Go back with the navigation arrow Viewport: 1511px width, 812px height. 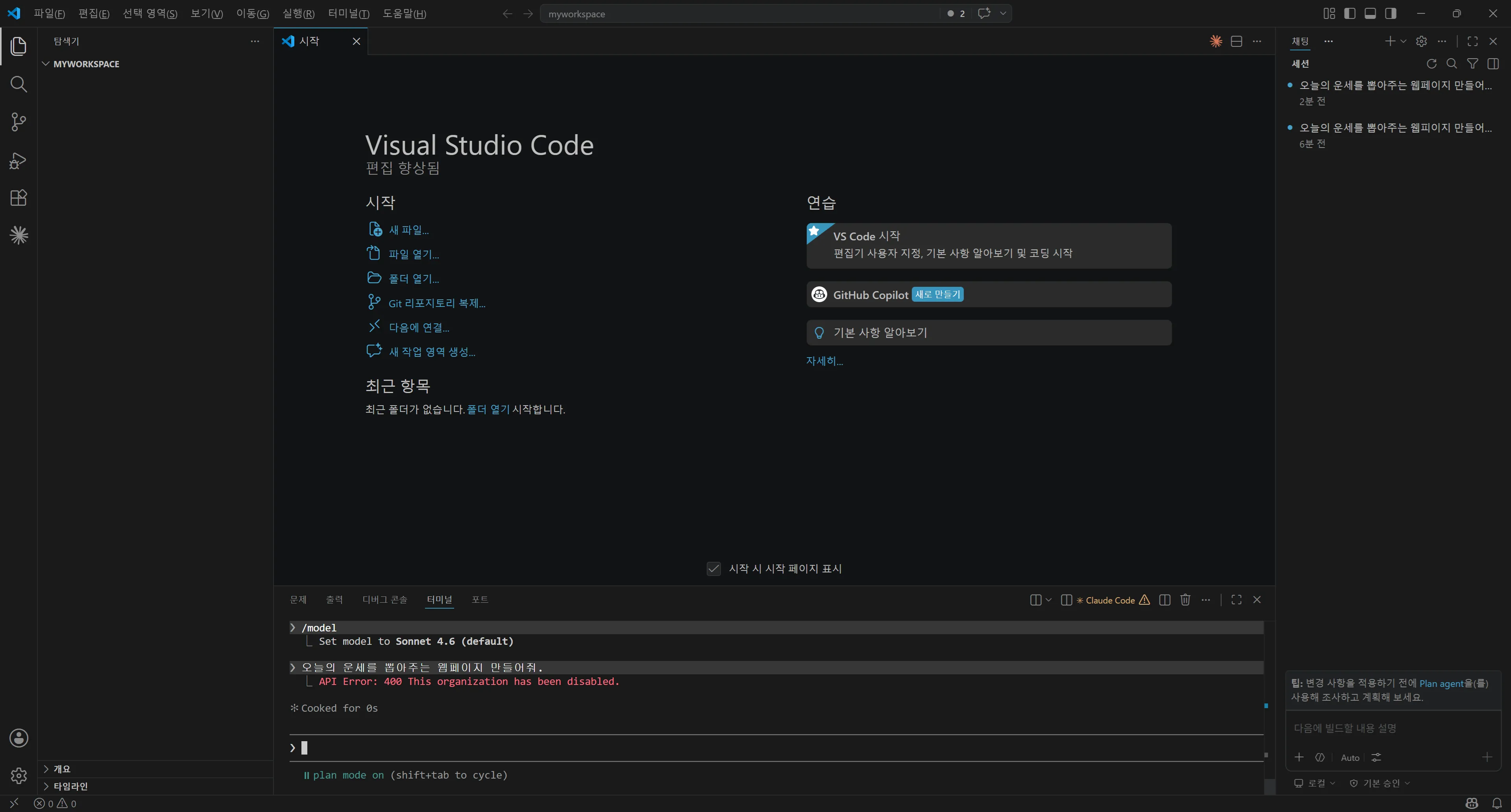click(507, 13)
